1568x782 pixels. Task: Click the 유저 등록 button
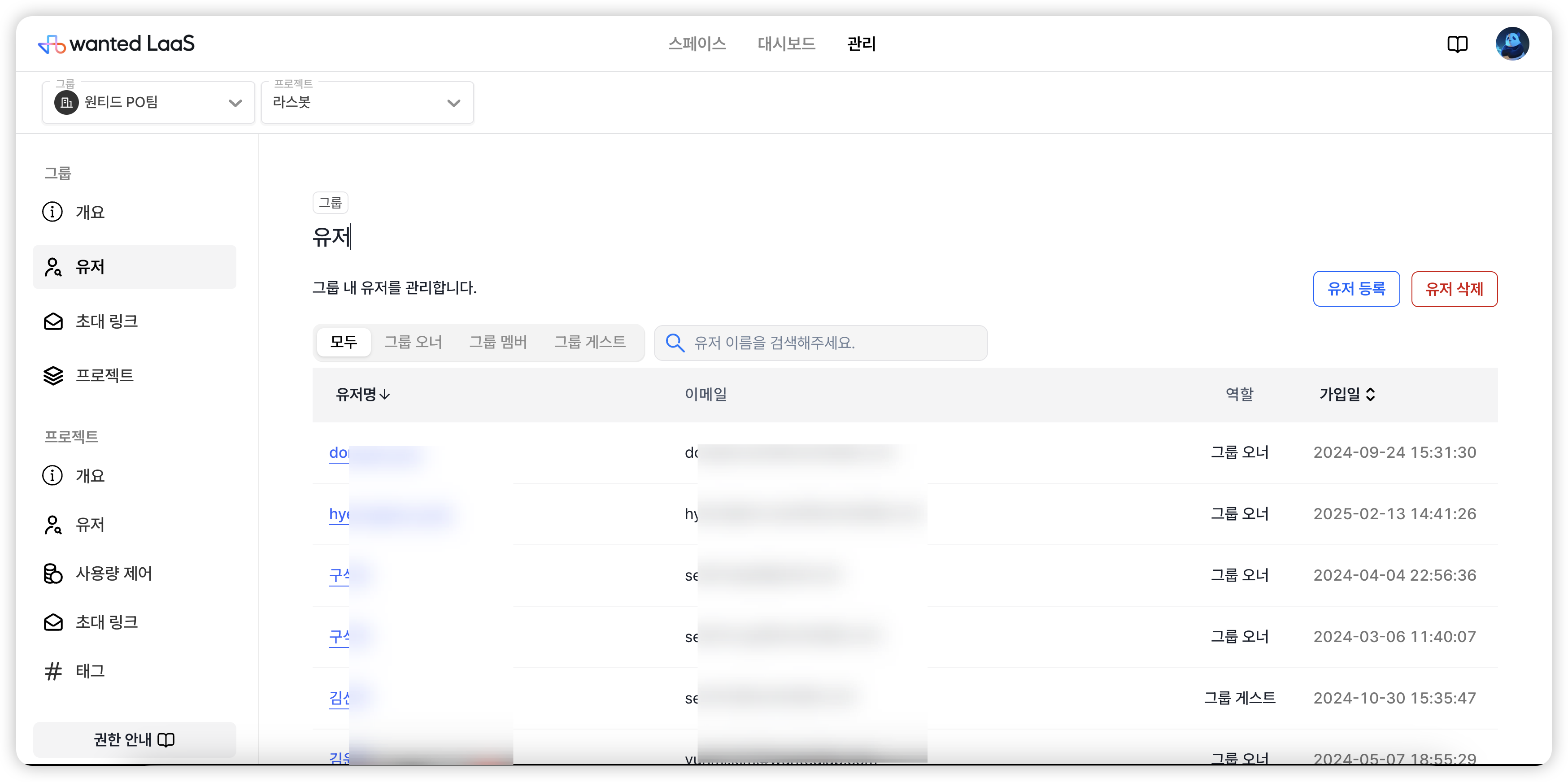1356,289
